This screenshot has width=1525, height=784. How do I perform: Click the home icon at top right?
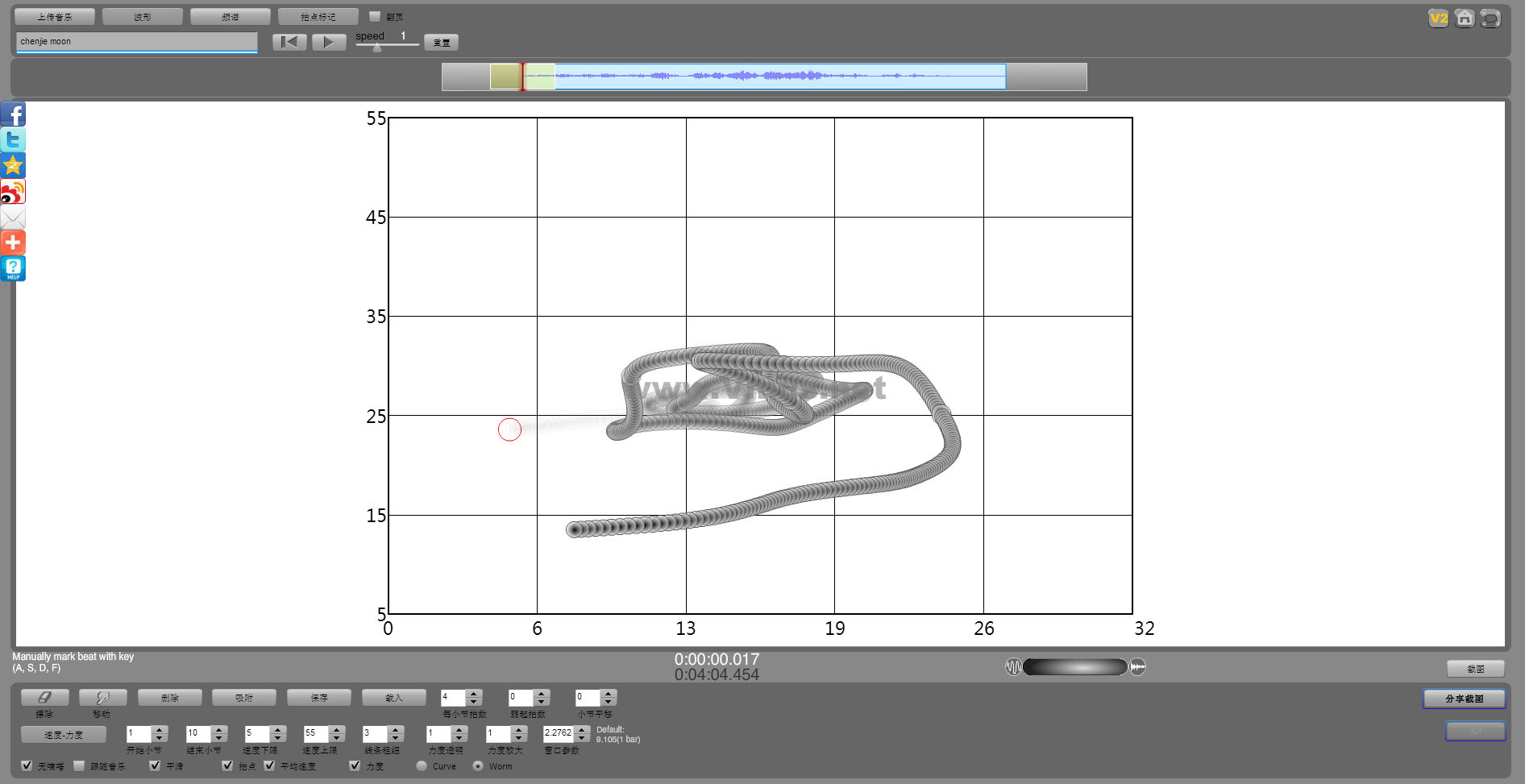[x=1465, y=19]
